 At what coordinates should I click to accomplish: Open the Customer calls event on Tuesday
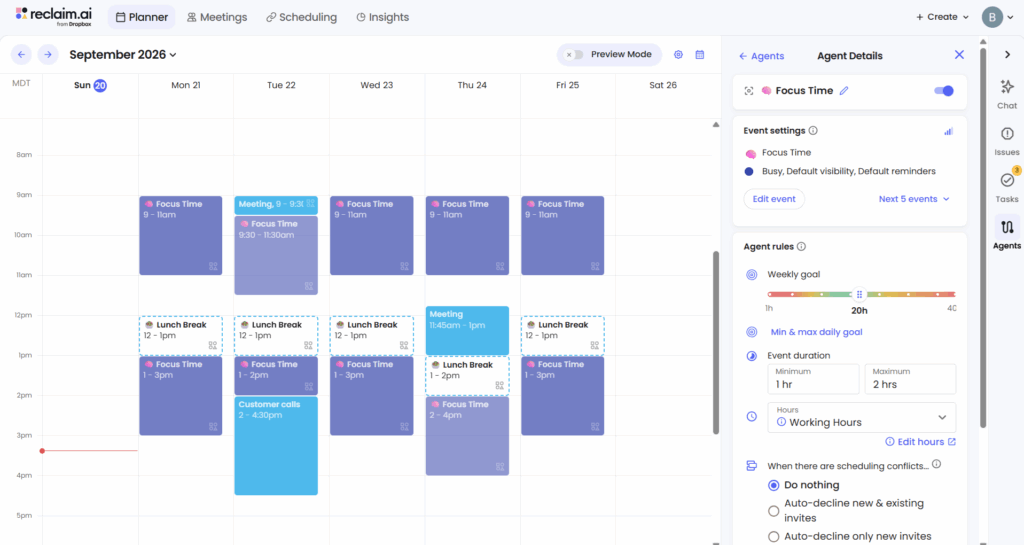coord(276,446)
